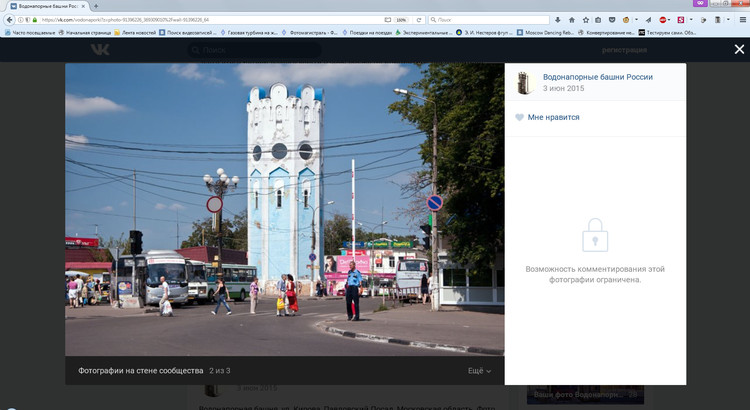Open the Газовая турбина bookmark
Viewport: 750px width, 410px height.
click(x=249, y=33)
